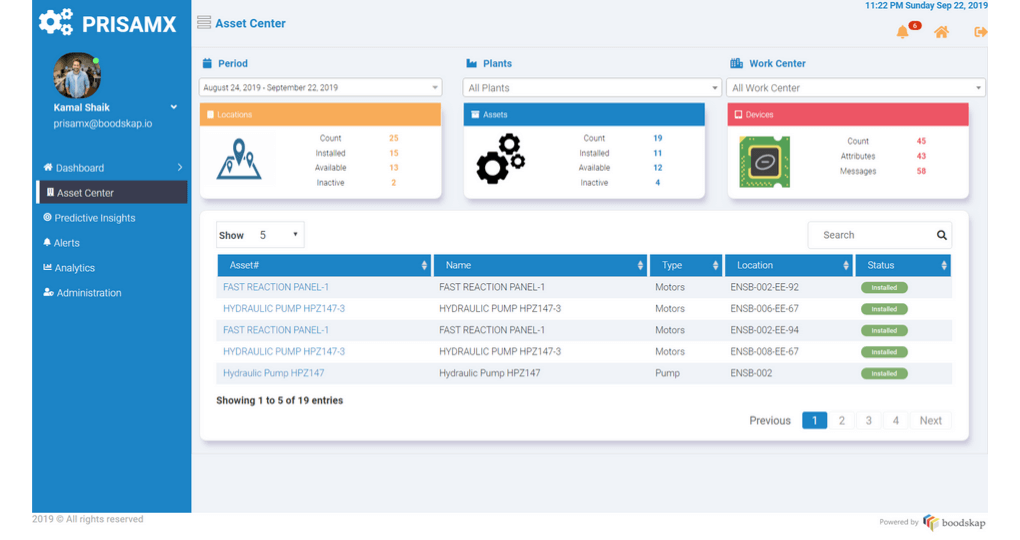The height and width of the screenshot is (540, 1020).
Task: Click the Period calendar icon
Action: (207, 63)
